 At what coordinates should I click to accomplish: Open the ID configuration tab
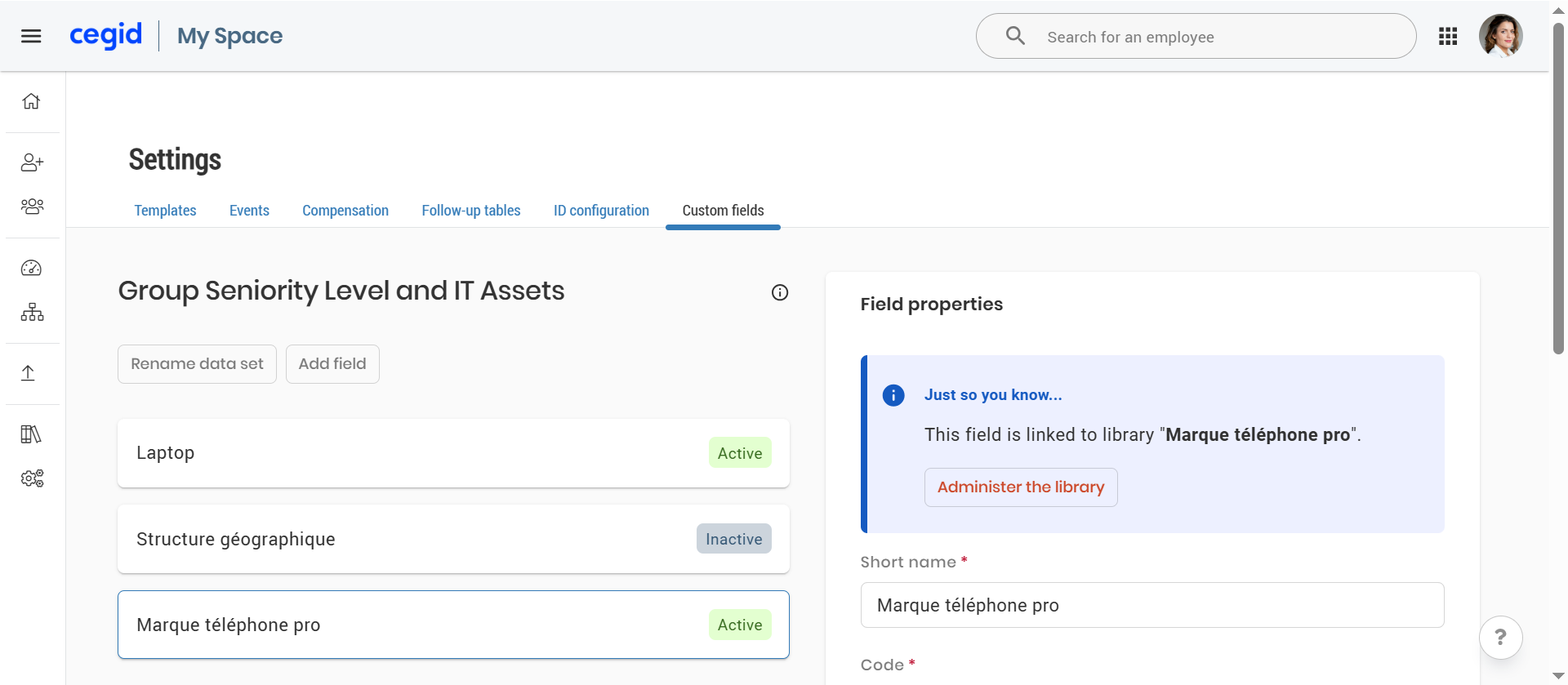coord(601,211)
